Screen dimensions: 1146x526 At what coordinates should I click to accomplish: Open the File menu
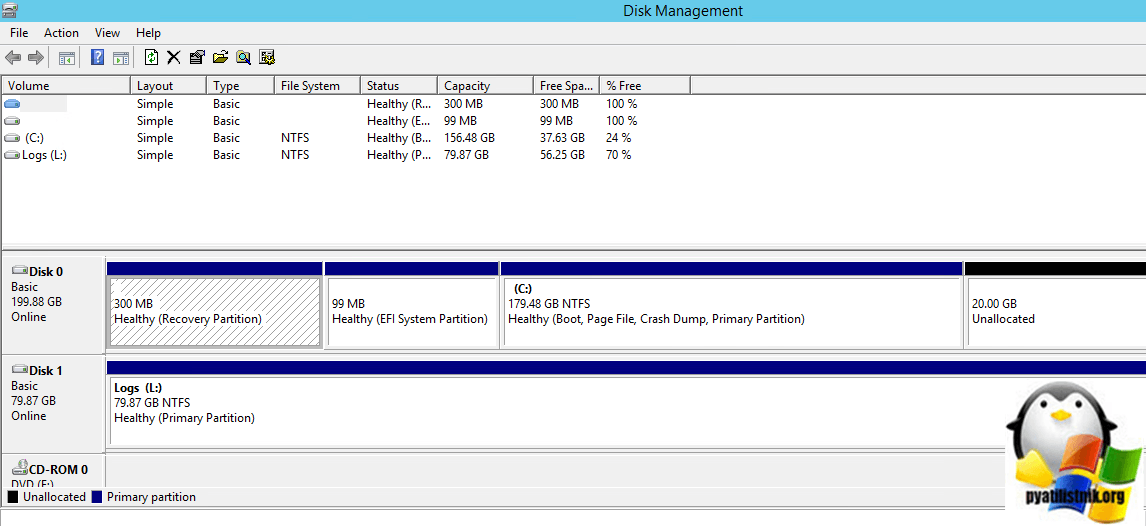tap(19, 33)
